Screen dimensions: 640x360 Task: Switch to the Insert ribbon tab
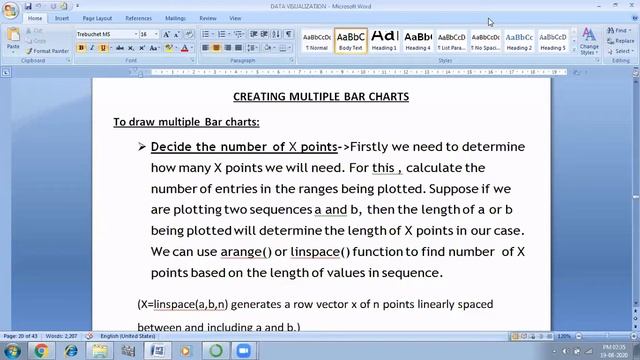(62, 18)
